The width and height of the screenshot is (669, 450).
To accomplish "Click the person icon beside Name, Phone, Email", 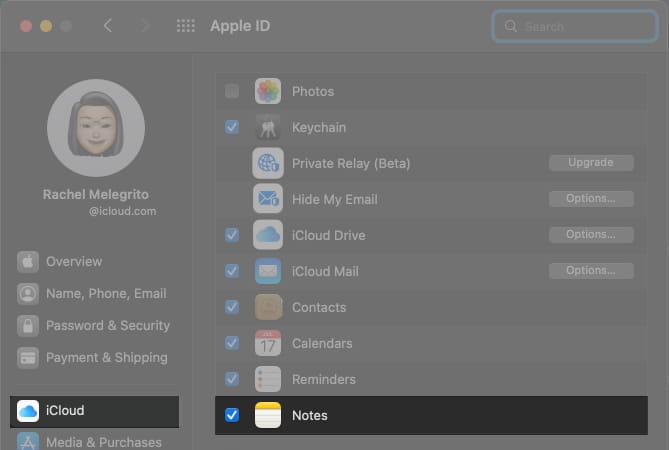I will coord(28,293).
